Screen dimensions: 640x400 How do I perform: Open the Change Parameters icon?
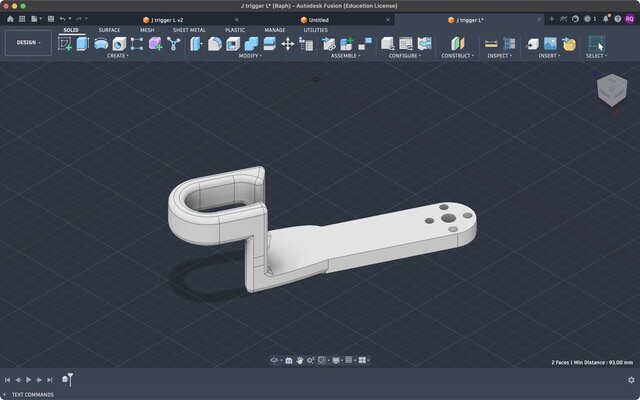pyautogui.click(x=306, y=44)
